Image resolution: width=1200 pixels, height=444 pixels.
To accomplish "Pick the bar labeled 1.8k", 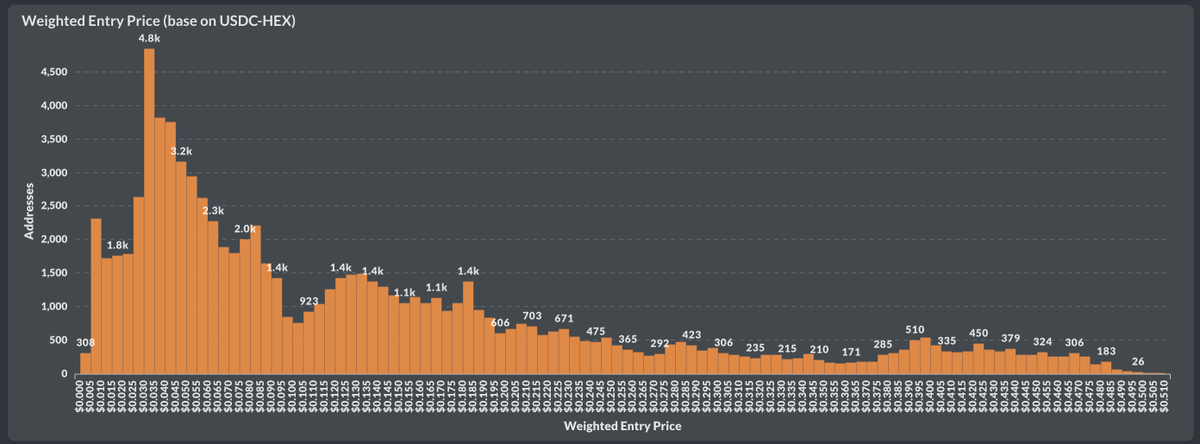I will point(117,314).
